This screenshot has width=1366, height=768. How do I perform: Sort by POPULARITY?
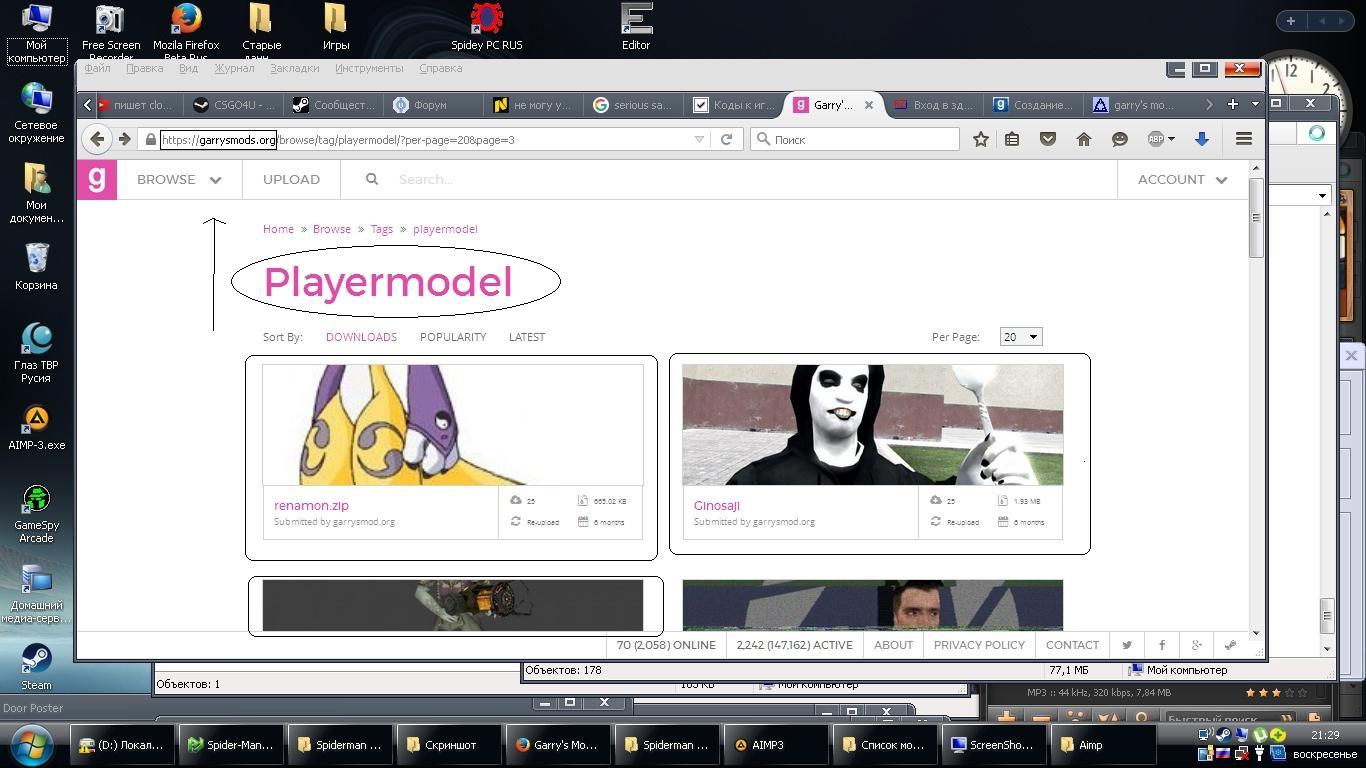pos(453,337)
